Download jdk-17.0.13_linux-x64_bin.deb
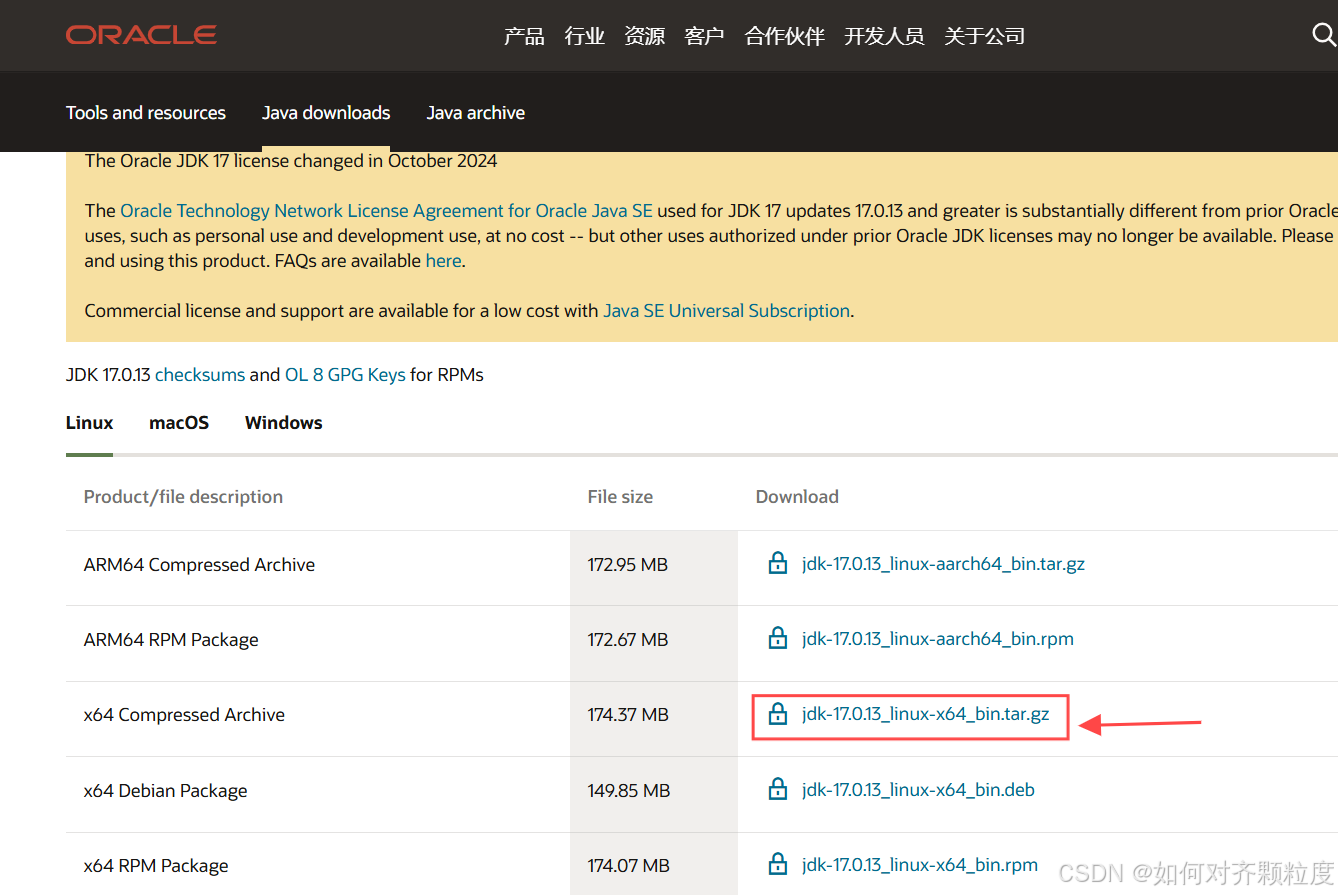The image size is (1338, 895). pyautogui.click(x=918, y=790)
